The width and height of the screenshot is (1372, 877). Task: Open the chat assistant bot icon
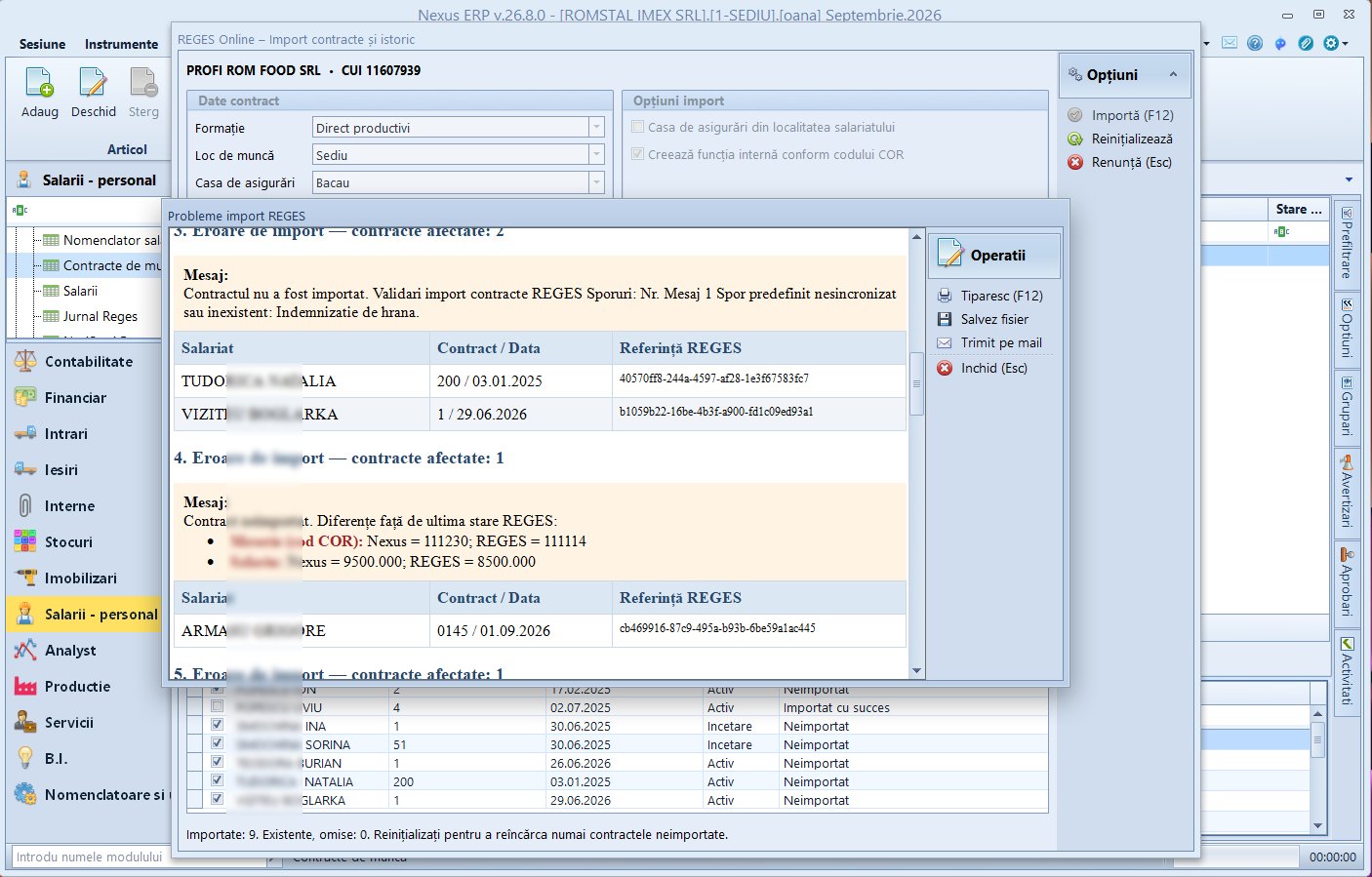point(1280,43)
